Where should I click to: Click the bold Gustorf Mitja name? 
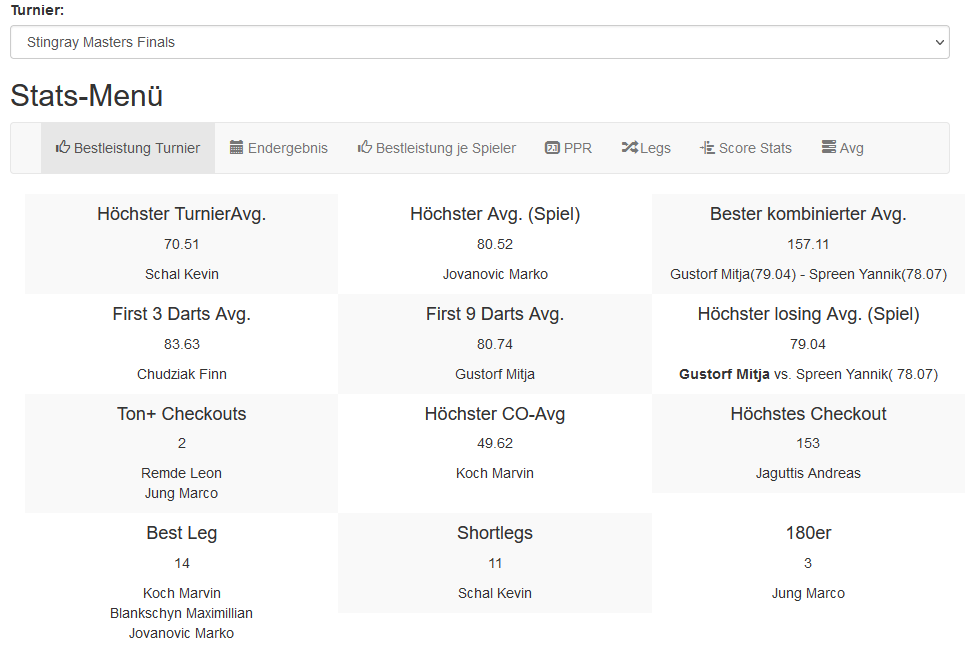point(724,374)
